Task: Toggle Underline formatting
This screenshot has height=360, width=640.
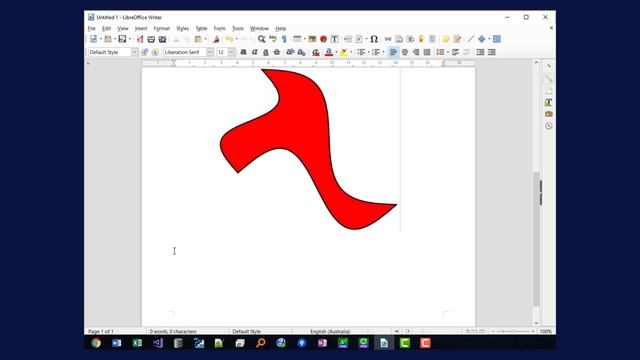Action: click(x=266, y=52)
